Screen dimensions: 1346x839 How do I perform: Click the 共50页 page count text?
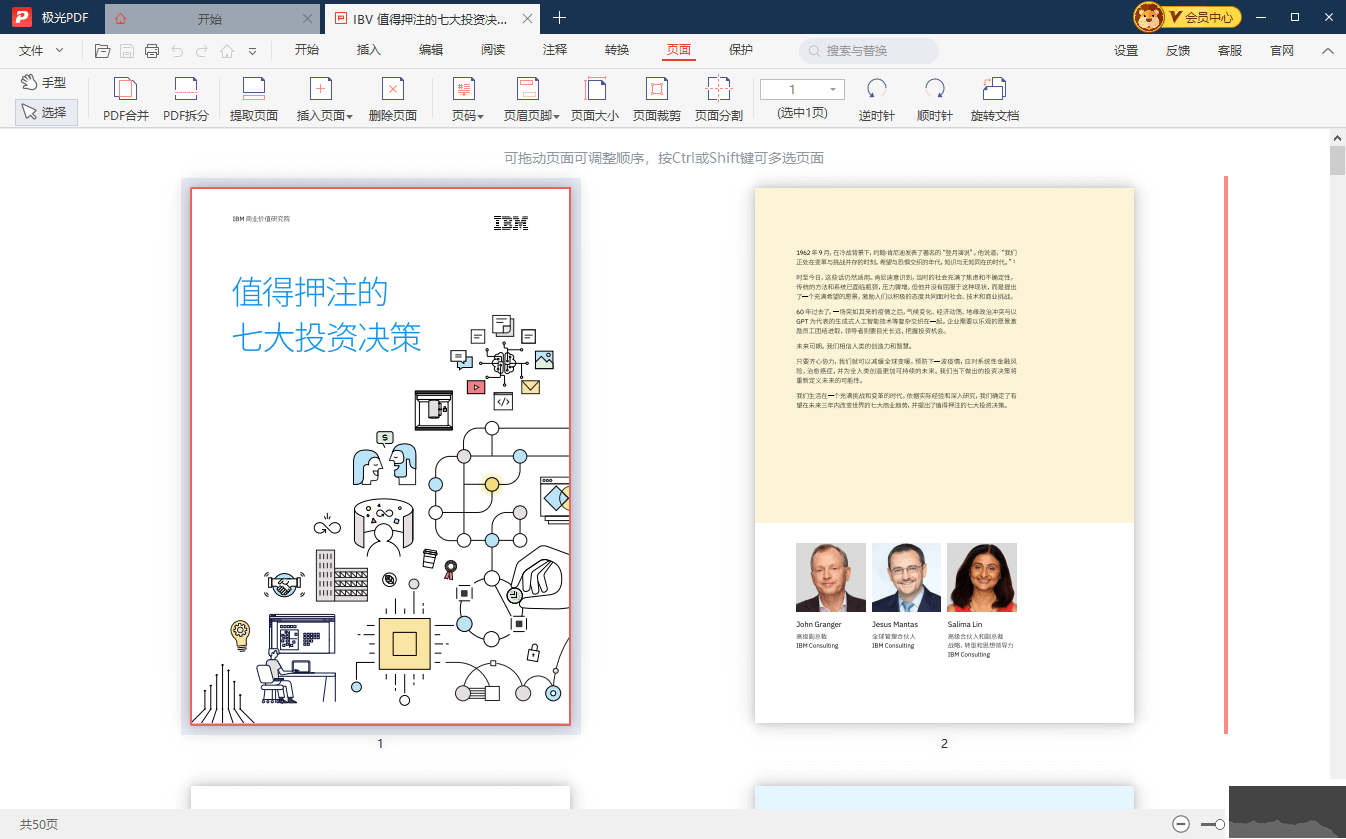39,825
